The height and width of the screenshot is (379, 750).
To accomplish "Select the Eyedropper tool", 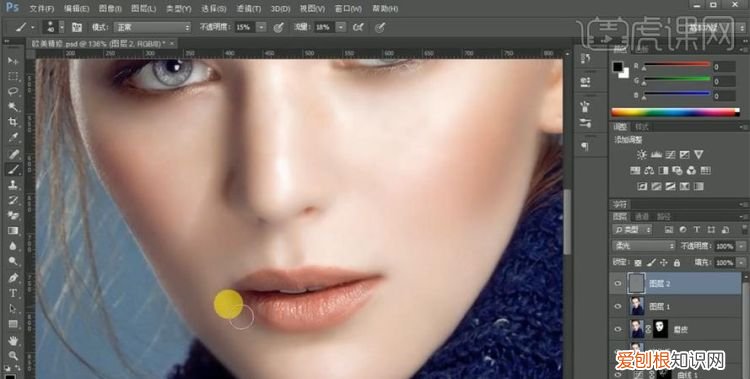I will click(x=13, y=138).
